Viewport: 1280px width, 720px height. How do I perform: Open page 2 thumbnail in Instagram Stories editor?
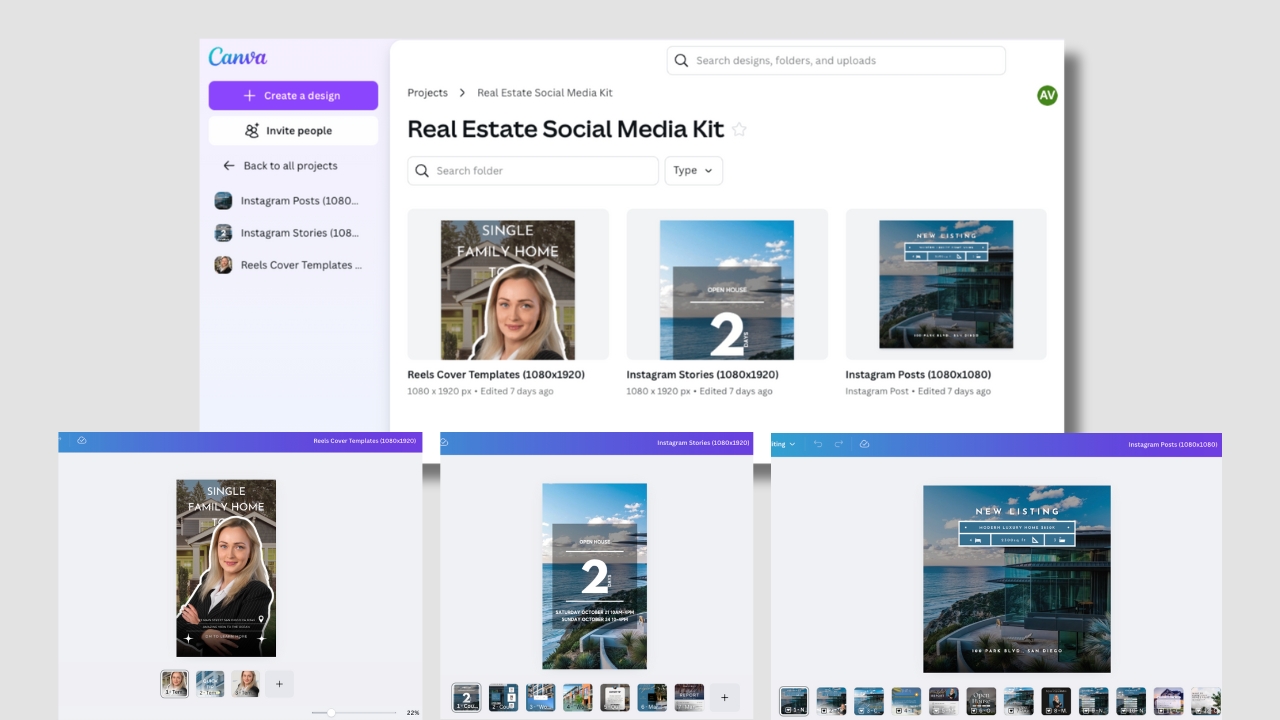tap(502, 697)
